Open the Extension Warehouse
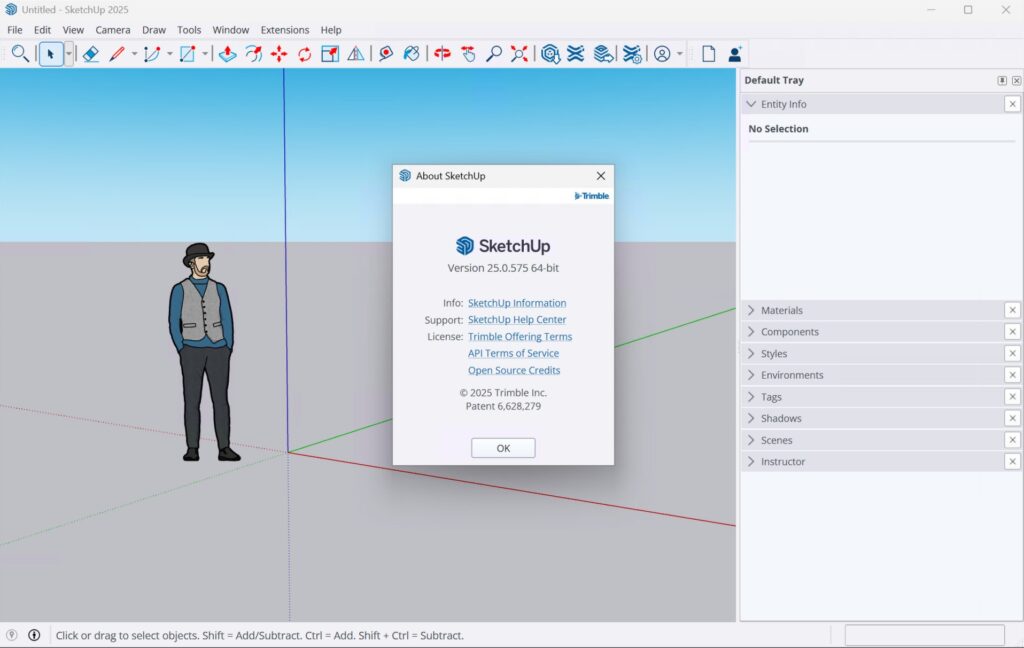Screen dimensions: 1024x648 [575, 54]
